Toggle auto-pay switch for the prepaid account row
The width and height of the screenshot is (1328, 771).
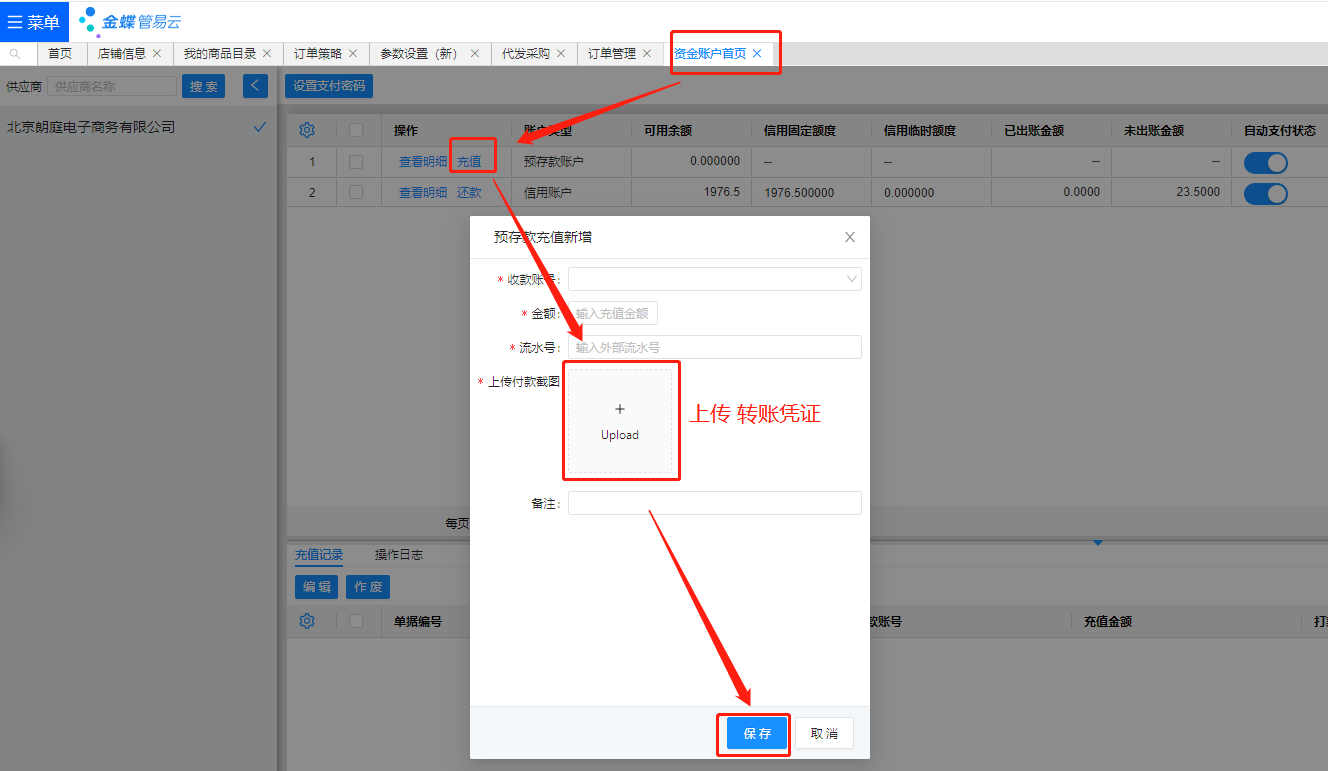point(1265,162)
